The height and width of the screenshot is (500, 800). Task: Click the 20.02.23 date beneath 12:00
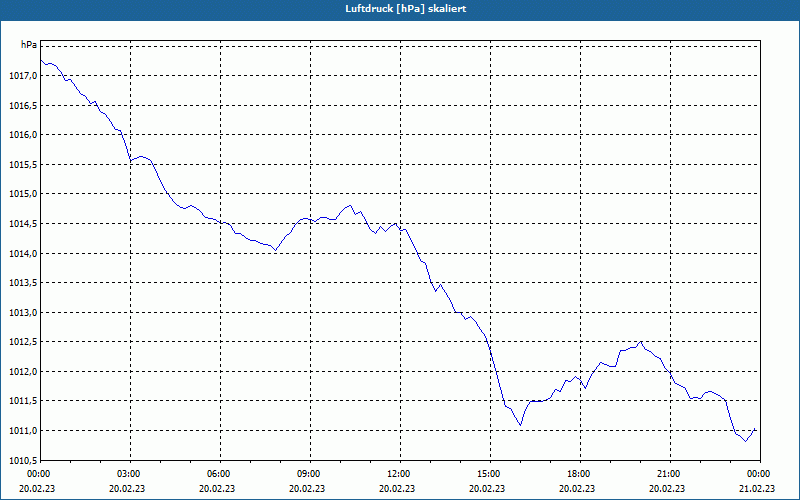(x=397, y=488)
